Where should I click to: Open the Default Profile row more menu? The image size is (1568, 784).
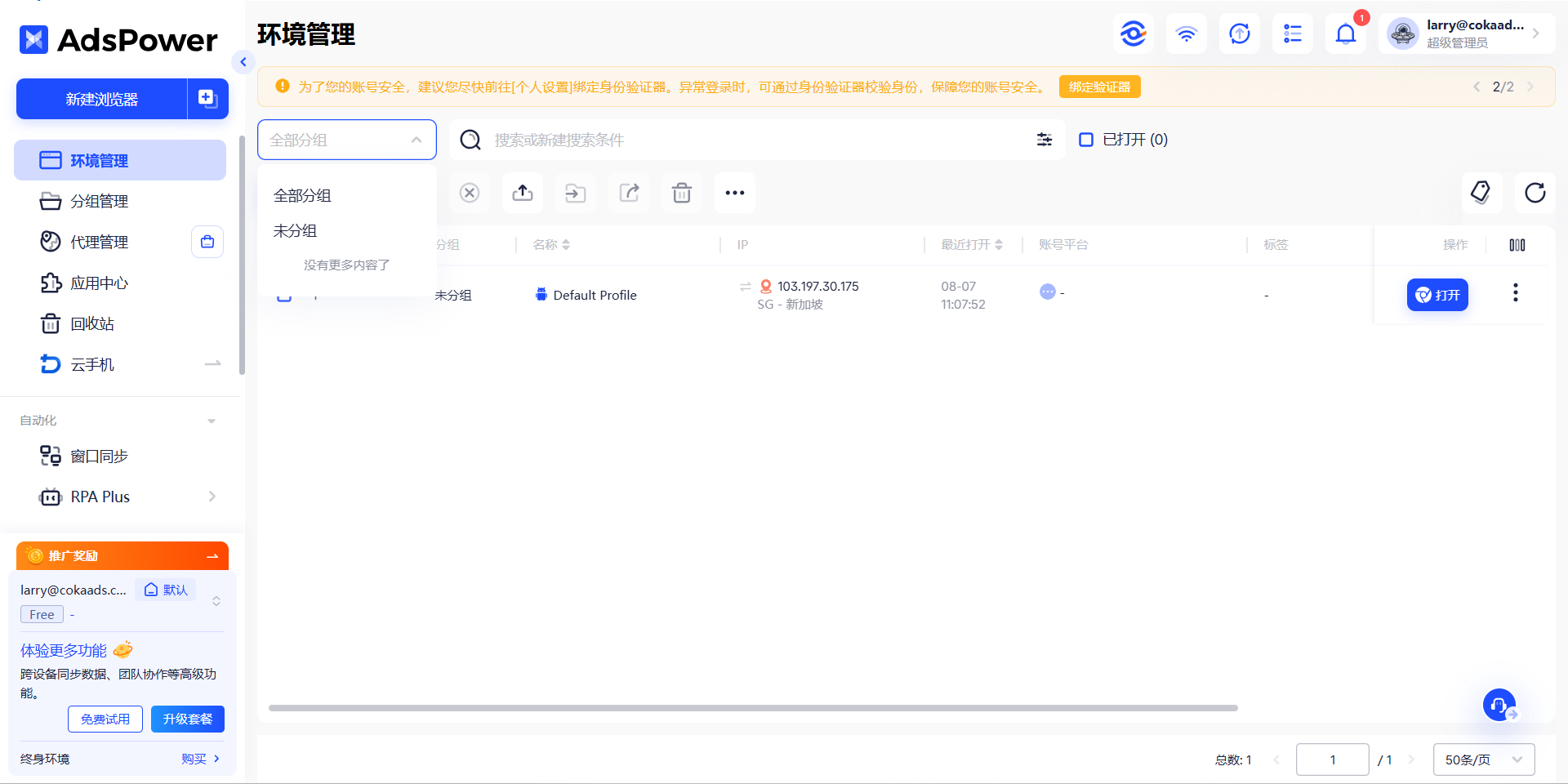1516,293
